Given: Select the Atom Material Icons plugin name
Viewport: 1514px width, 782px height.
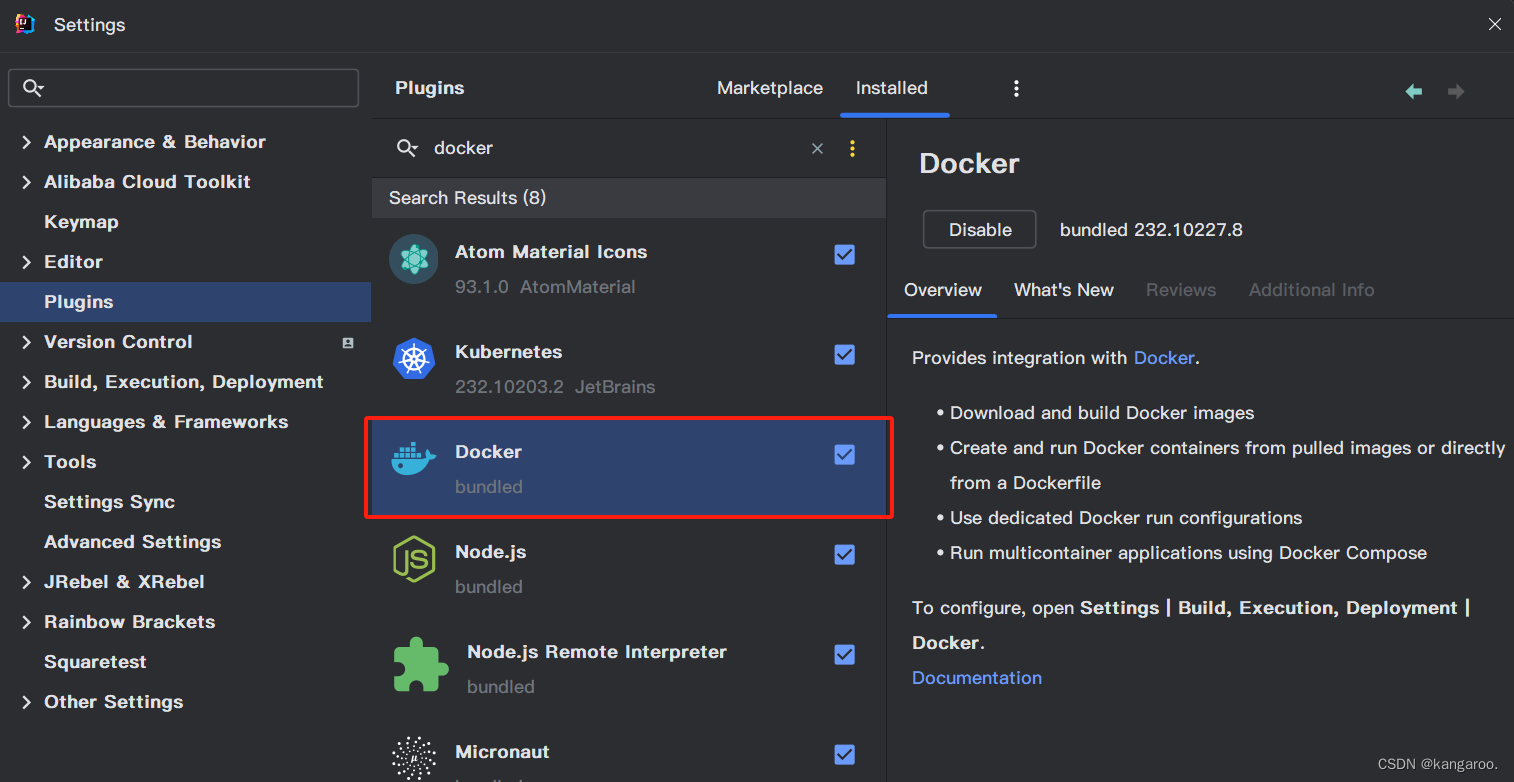Looking at the screenshot, I should click(x=551, y=252).
